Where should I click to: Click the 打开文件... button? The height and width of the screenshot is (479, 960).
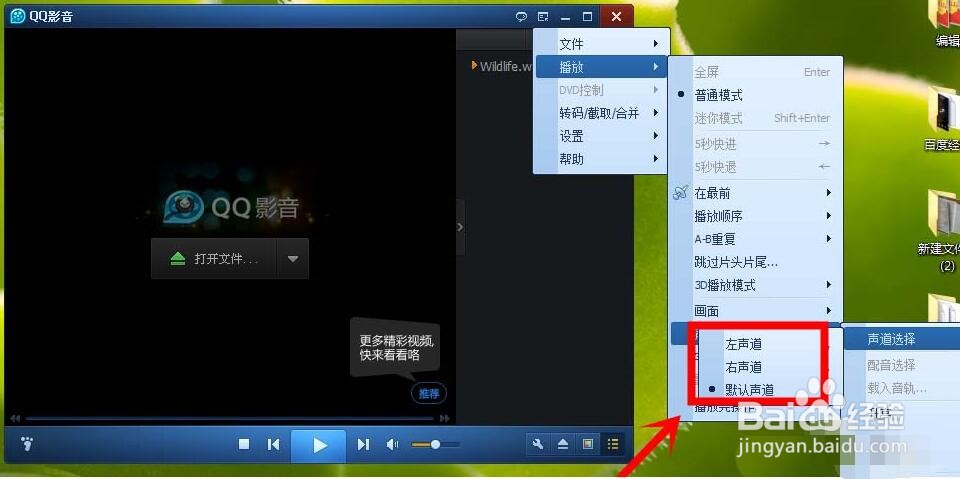pyautogui.click(x=214, y=258)
